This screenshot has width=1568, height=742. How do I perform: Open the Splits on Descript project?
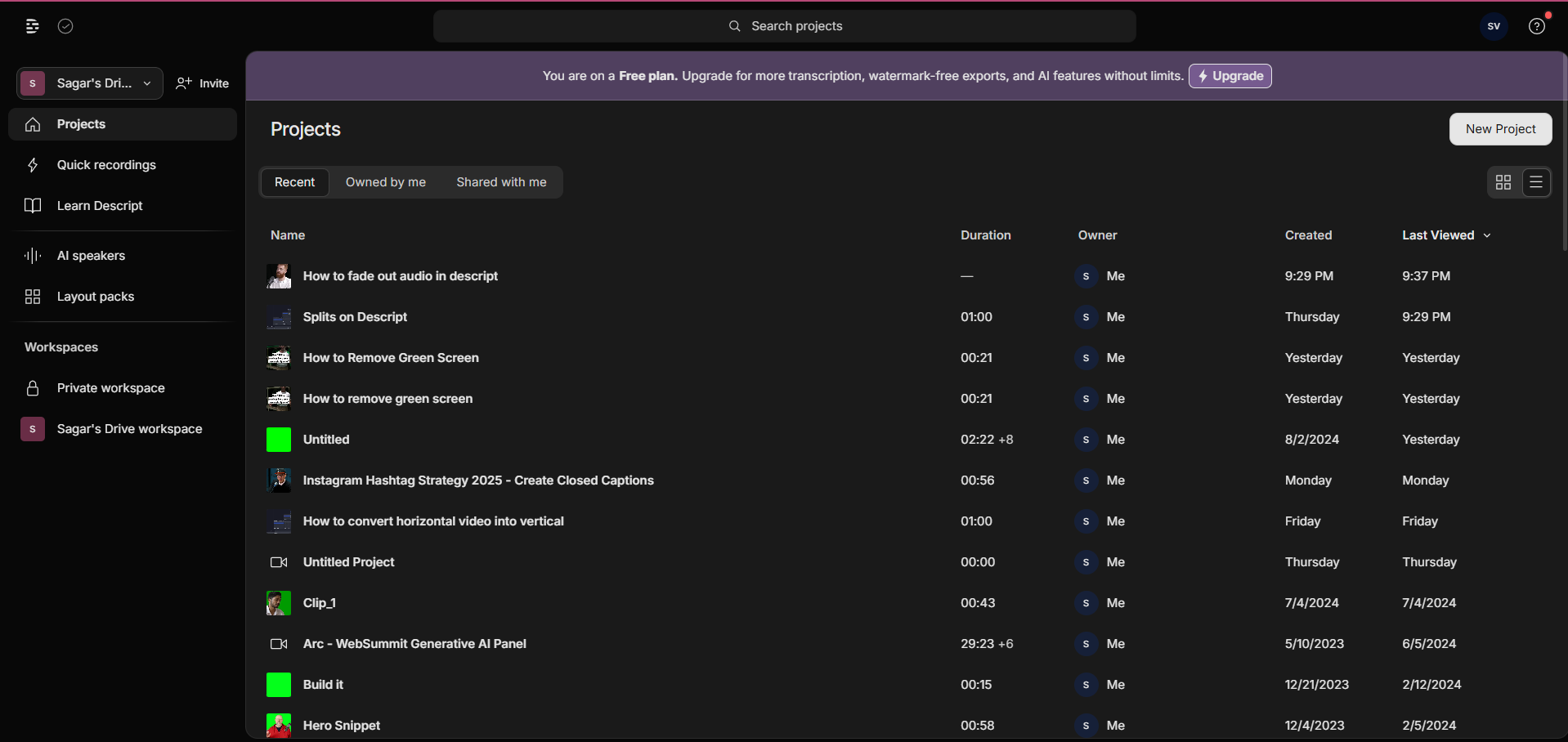pos(355,317)
